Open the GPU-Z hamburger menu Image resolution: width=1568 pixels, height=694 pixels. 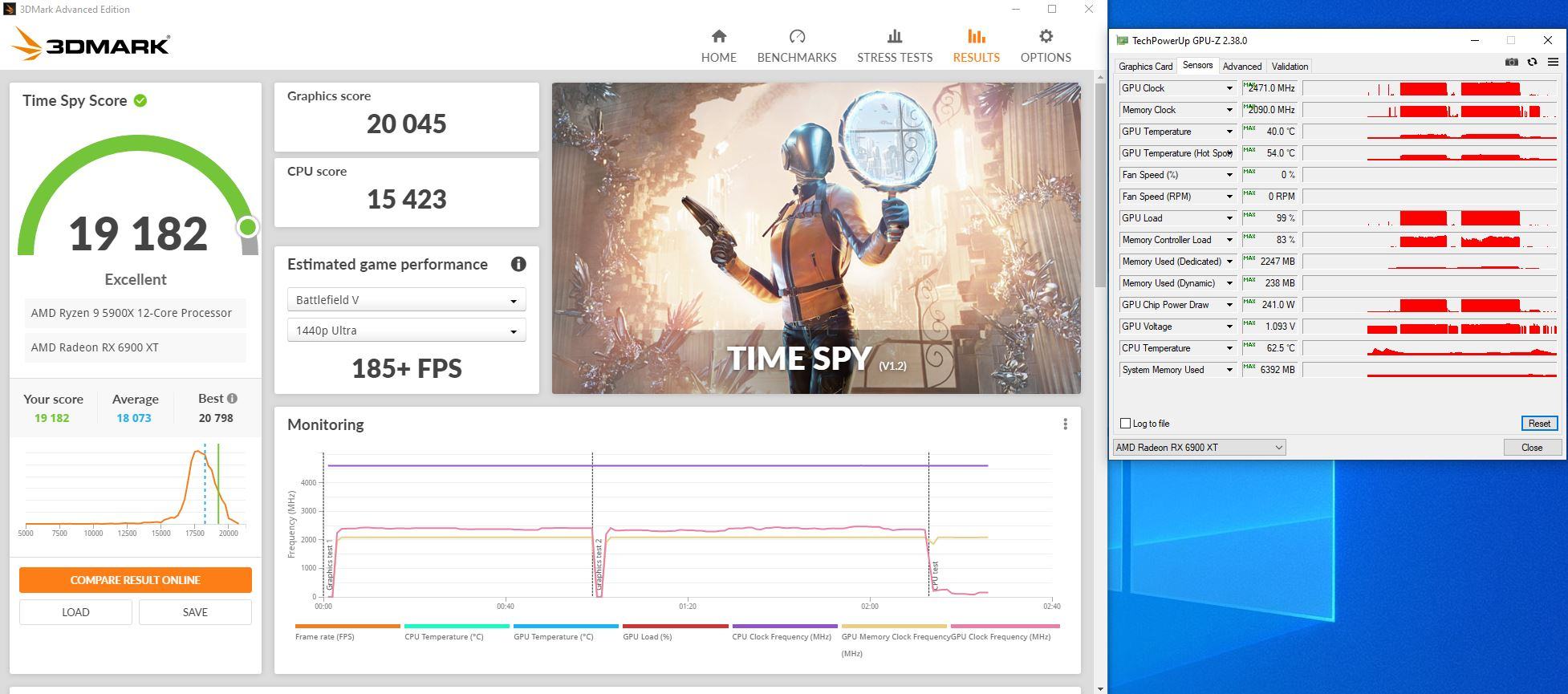point(1553,62)
